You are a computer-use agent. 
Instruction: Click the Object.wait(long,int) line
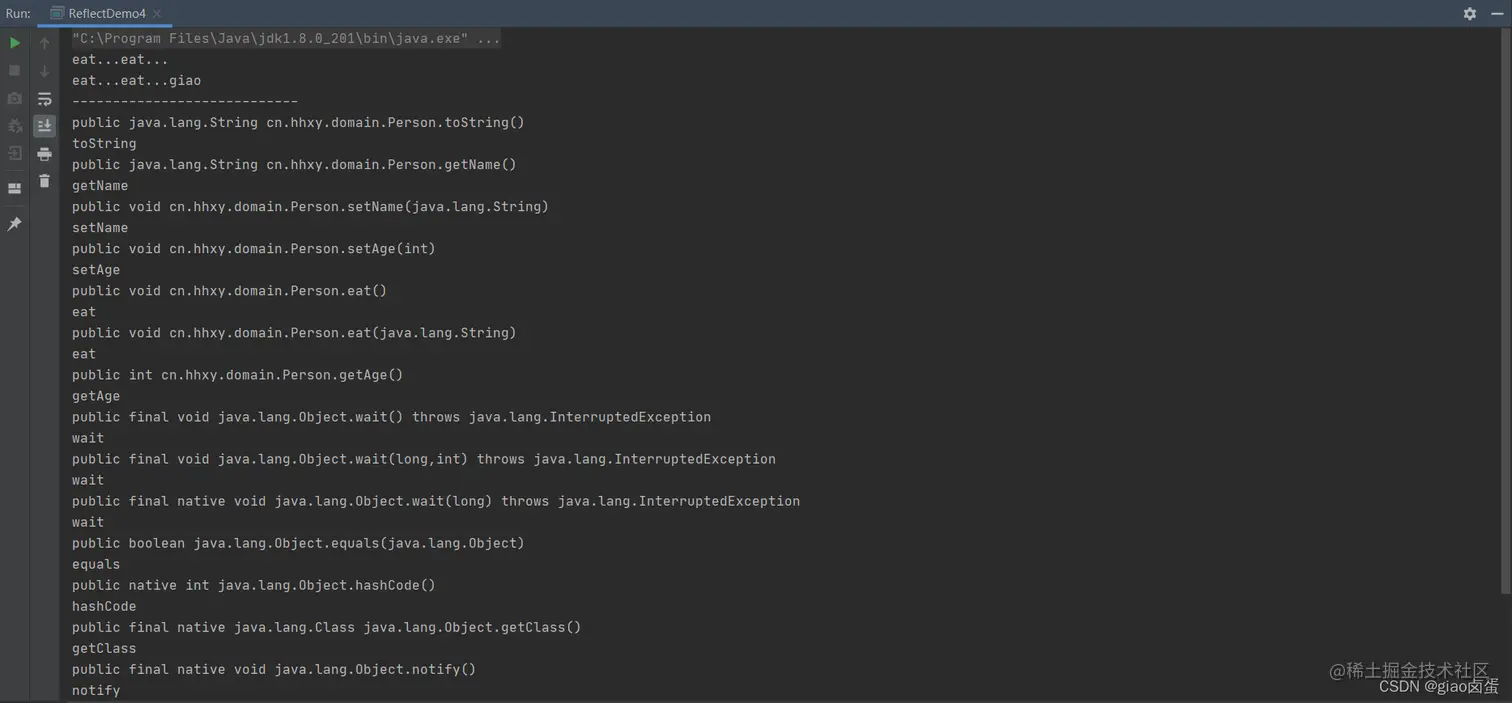(x=424, y=458)
